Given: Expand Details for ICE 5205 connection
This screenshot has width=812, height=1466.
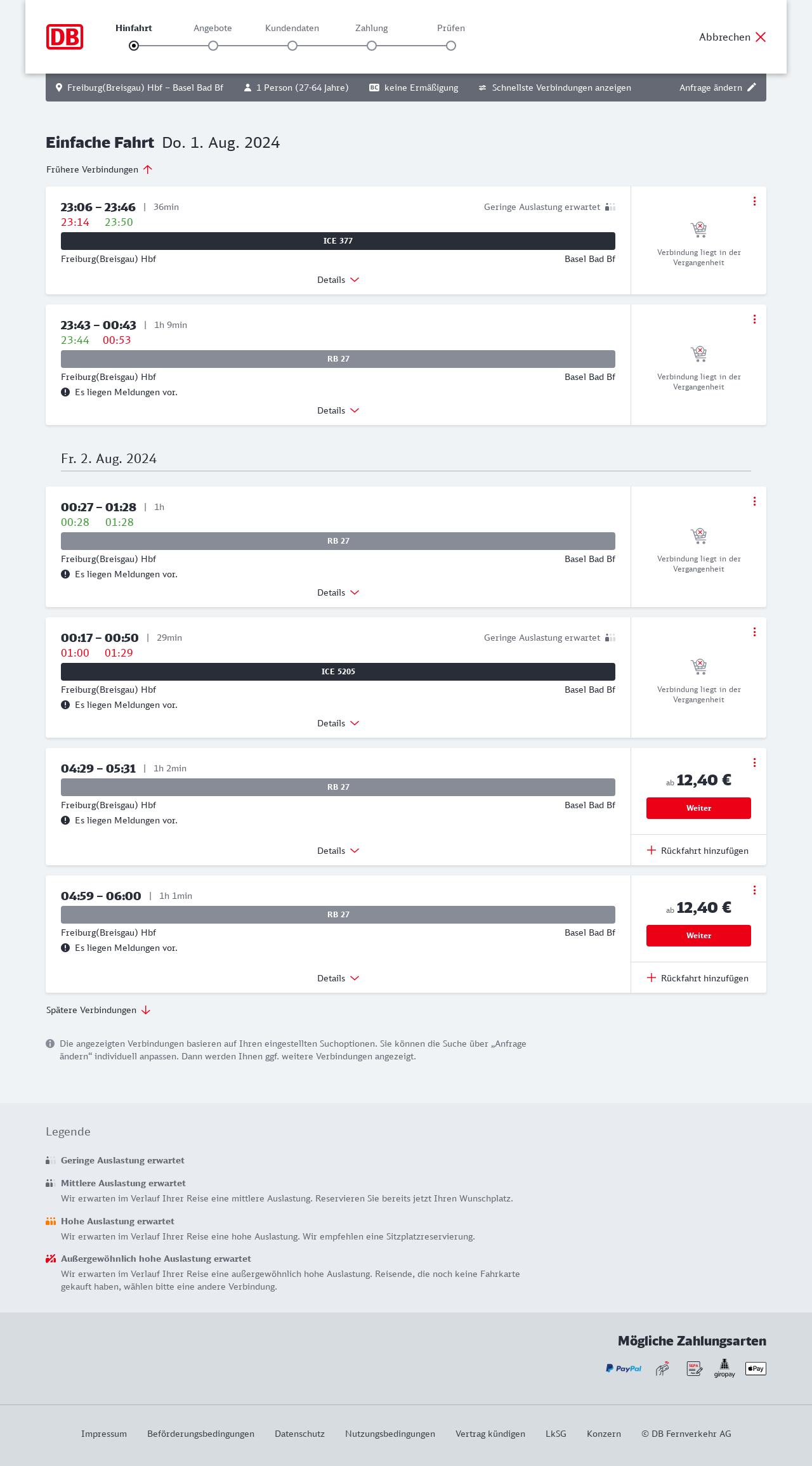Looking at the screenshot, I should (x=338, y=723).
